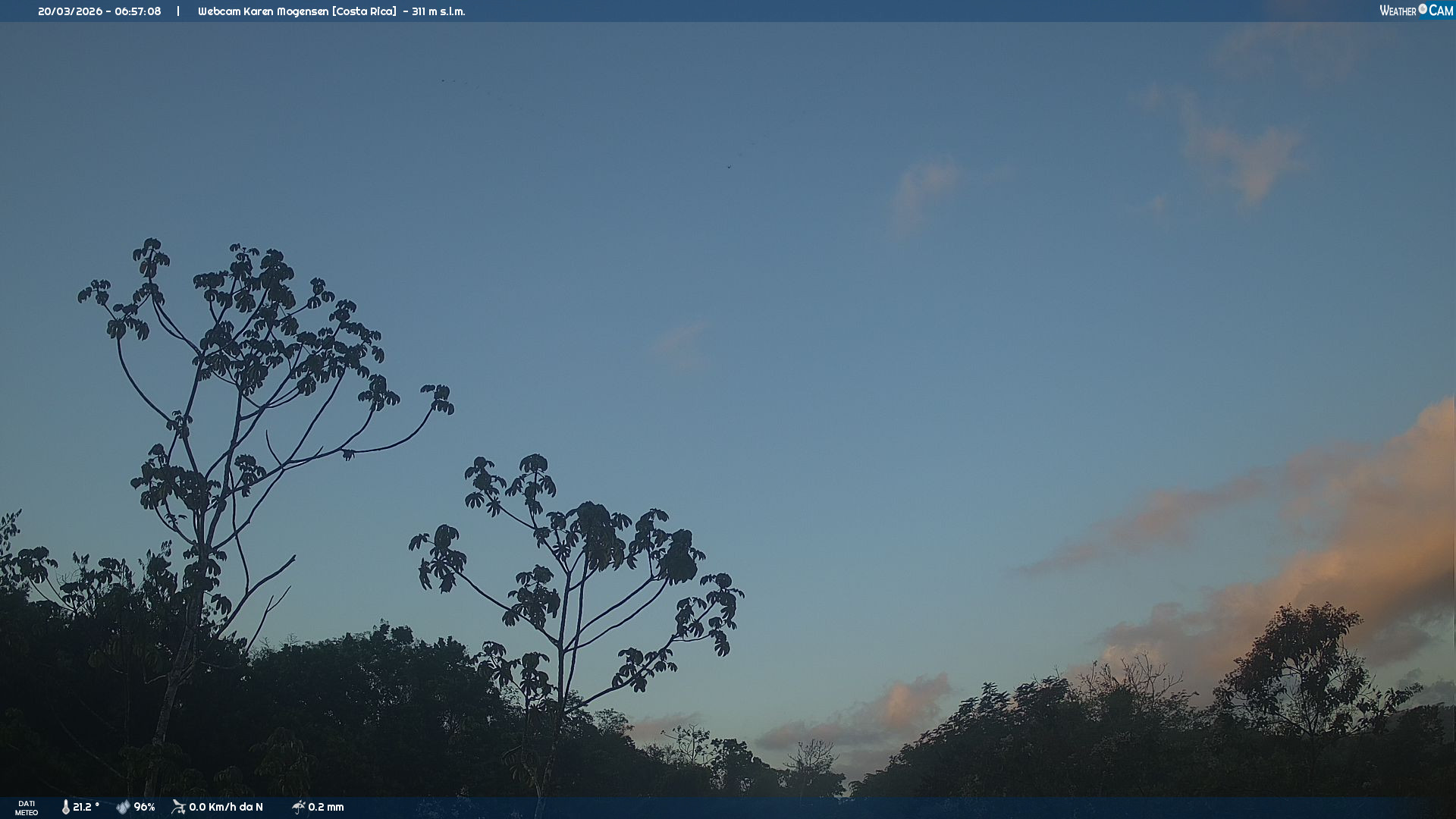The image size is (1456, 819).
Task: Click the 0.0 Km/h da N wind reading
Action: [226, 807]
